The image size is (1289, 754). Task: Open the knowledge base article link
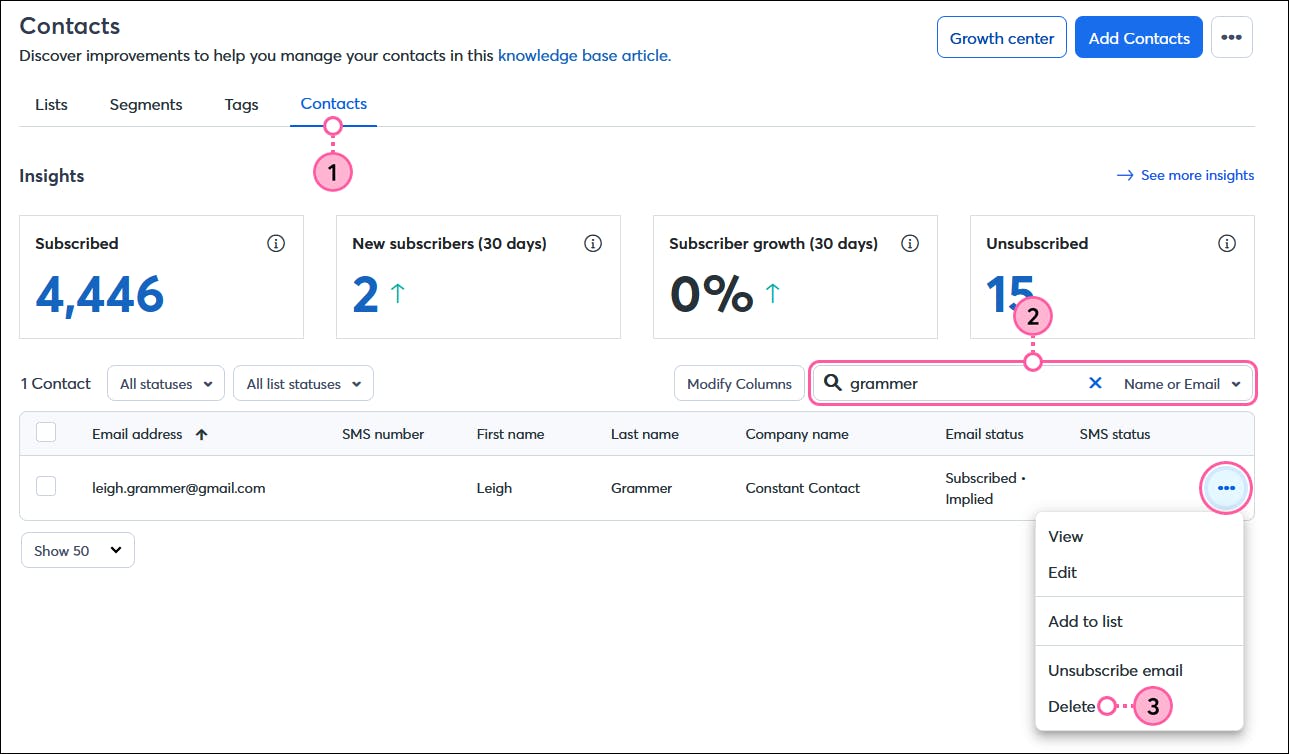[x=584, y=56]
